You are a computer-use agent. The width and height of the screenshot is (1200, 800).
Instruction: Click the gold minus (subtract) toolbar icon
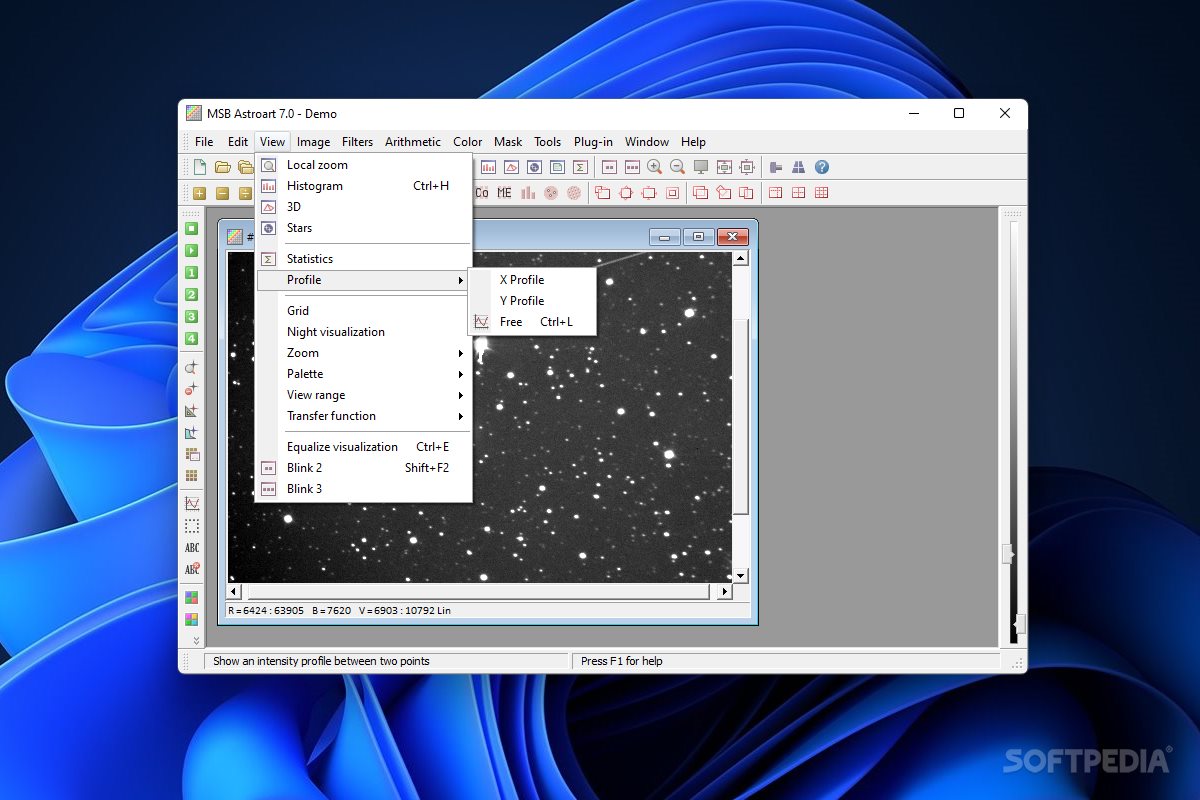point(222,193)
